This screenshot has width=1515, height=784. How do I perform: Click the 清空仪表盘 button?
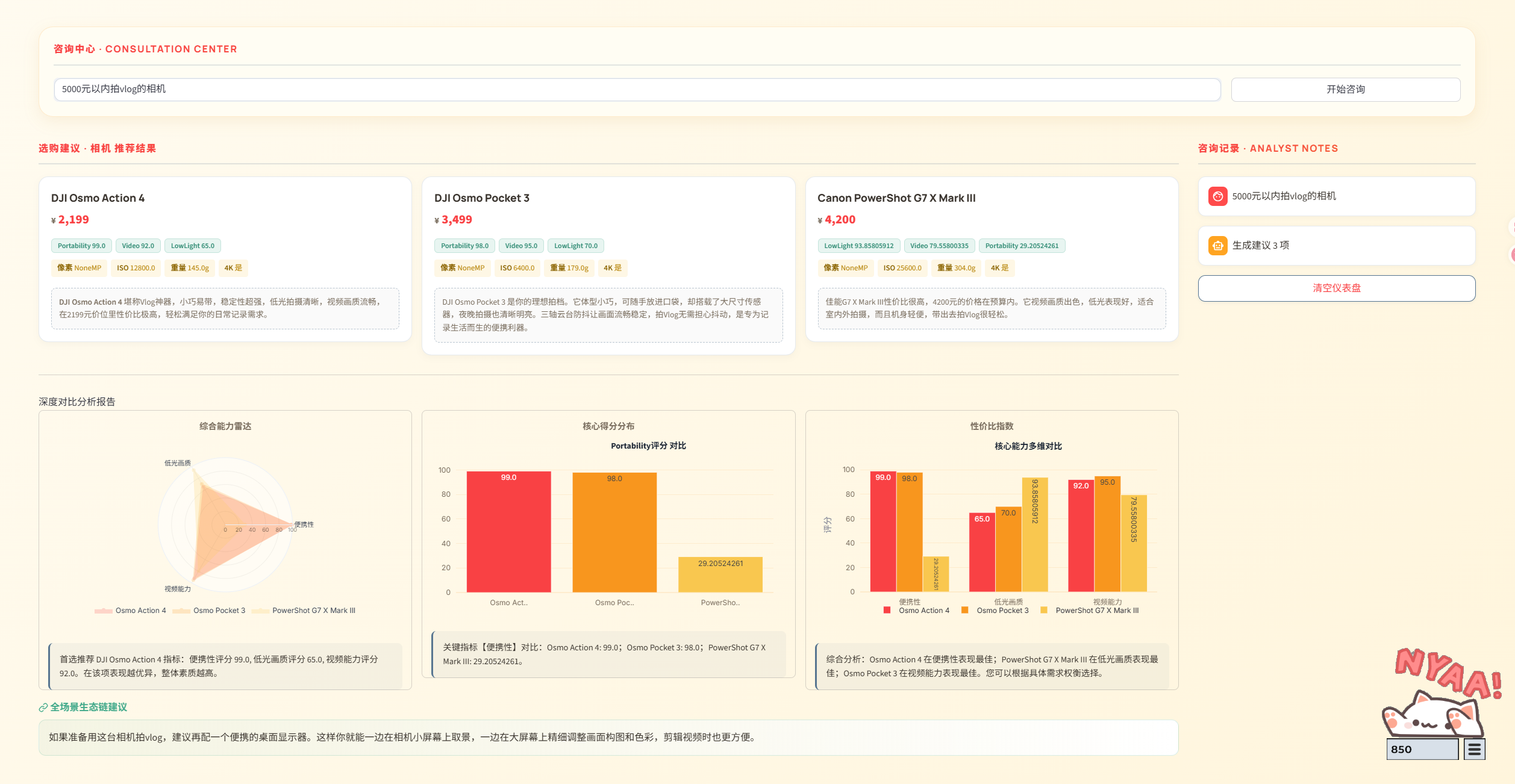coord(1336,288)
